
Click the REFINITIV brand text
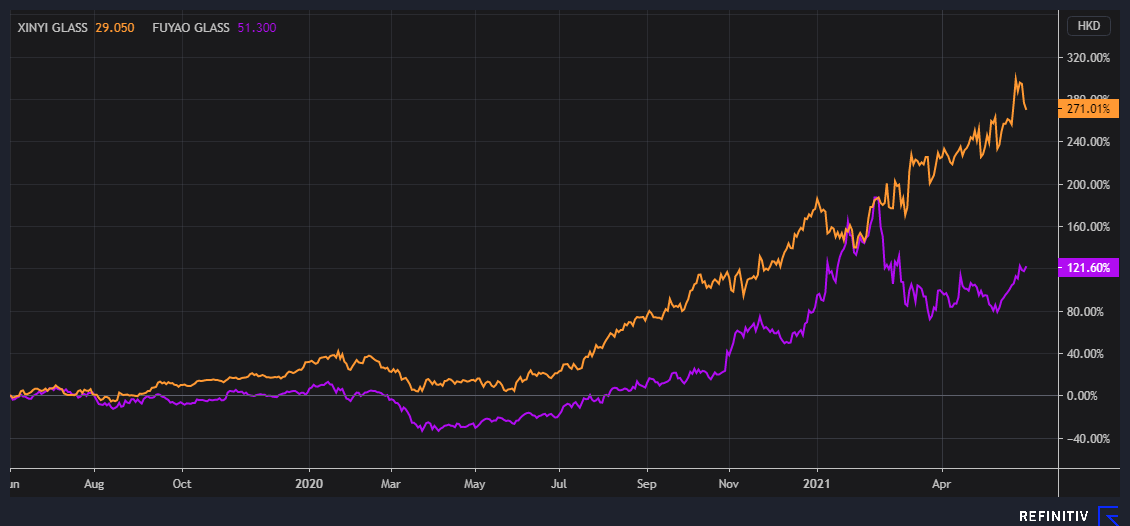point(1053,516)
